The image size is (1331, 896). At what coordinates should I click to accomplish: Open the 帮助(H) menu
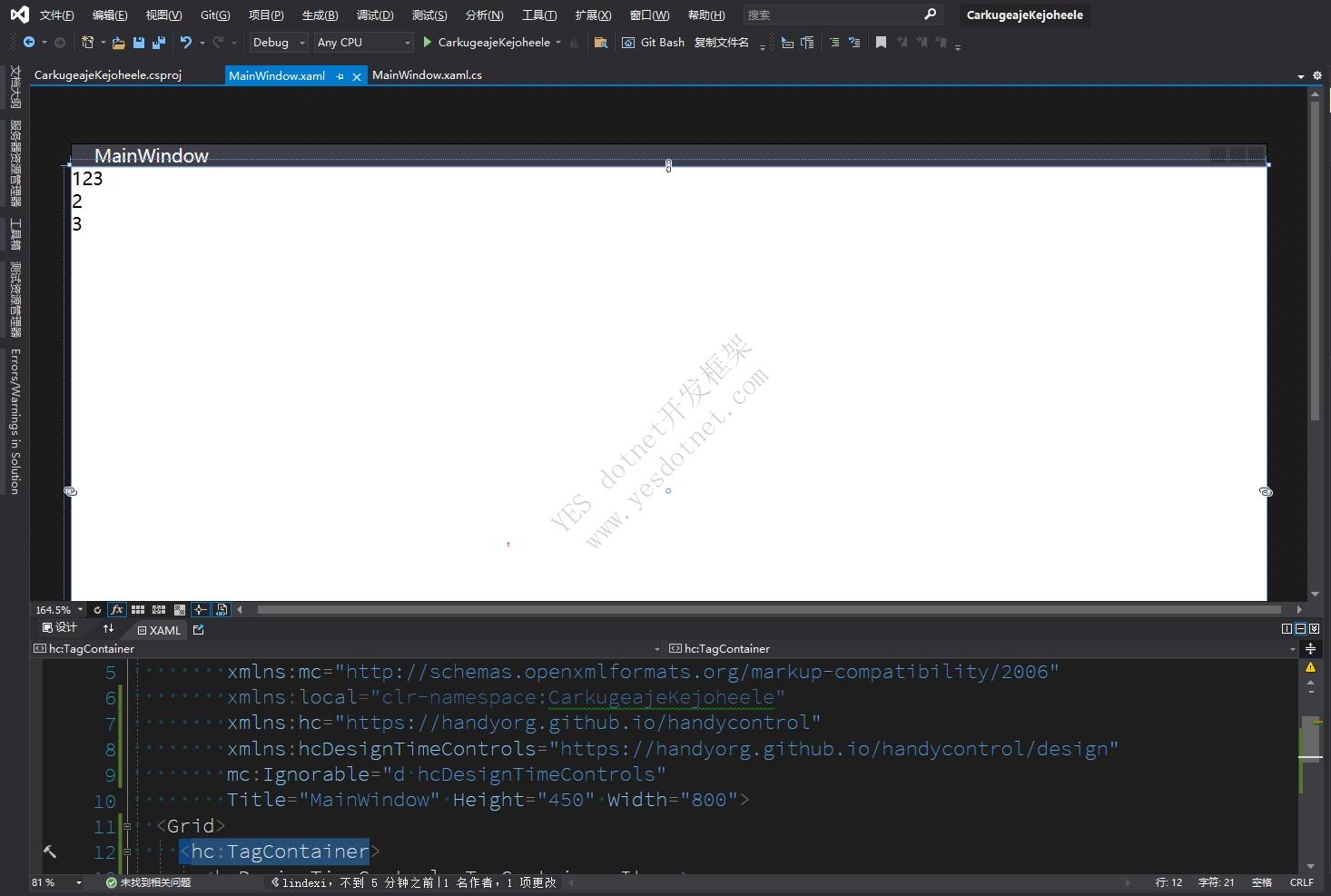pos(706,15)
